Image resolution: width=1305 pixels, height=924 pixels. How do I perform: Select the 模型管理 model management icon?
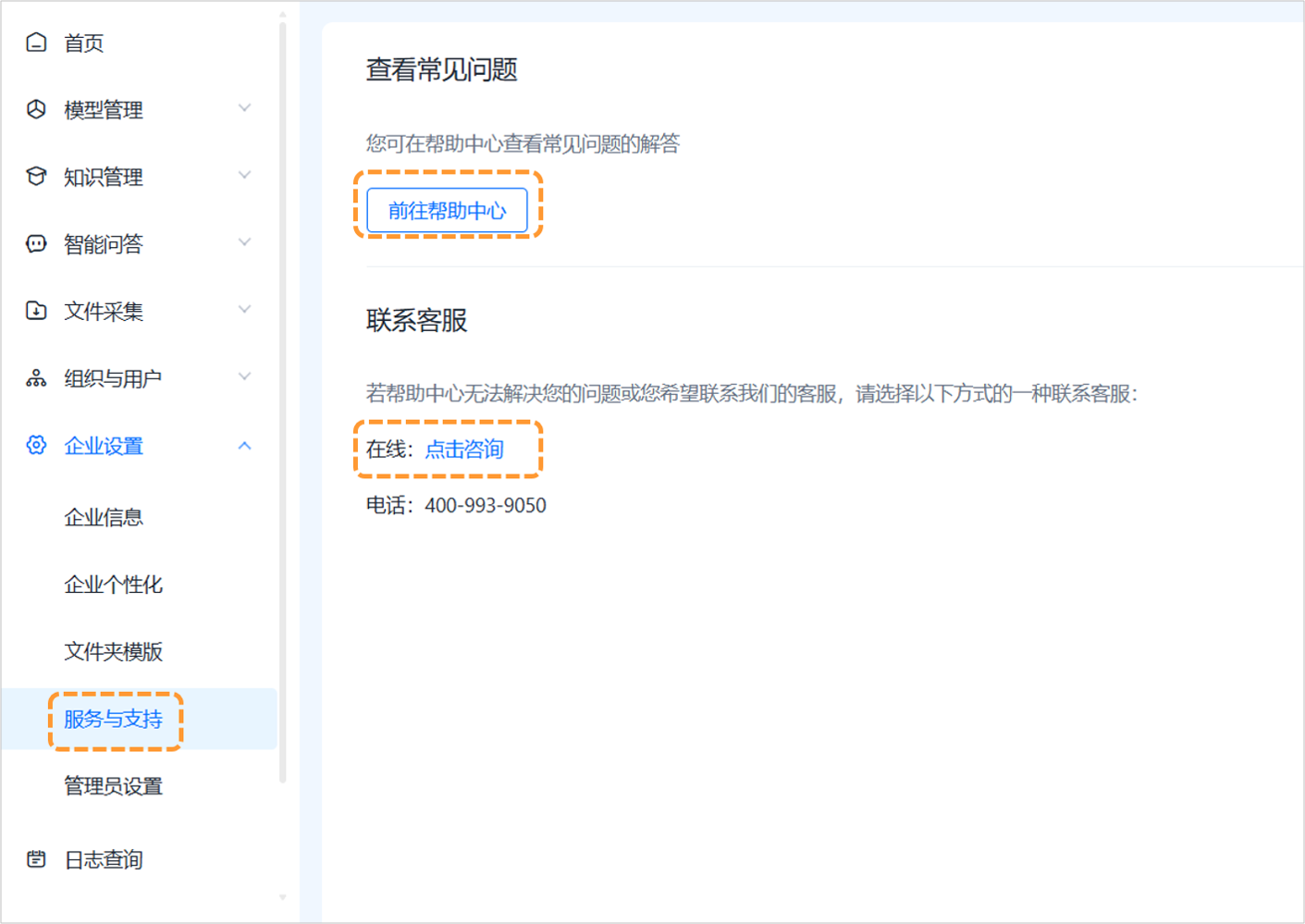coord(35,108)
